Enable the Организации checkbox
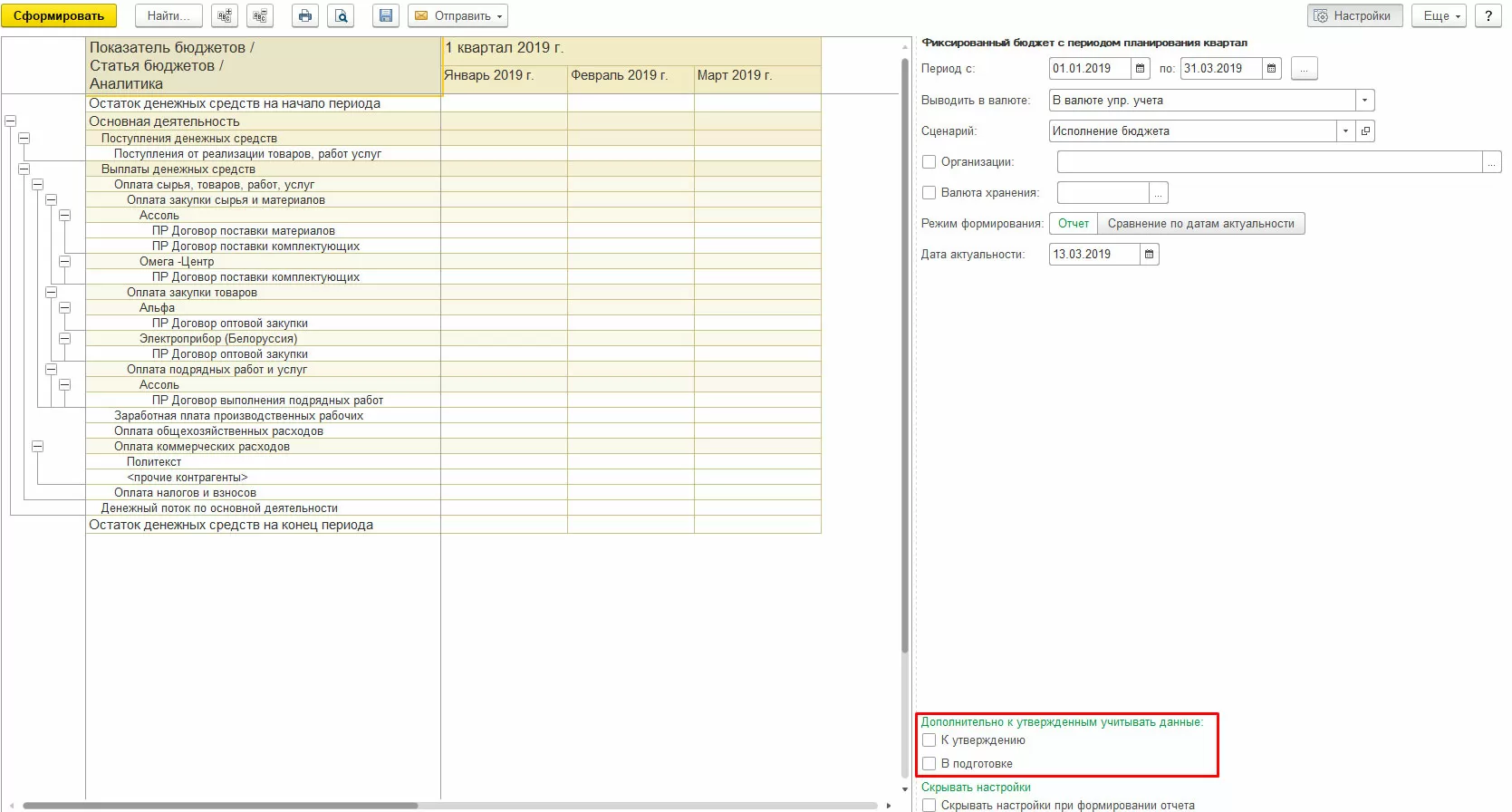This screenshot has height=812, width=1512. tap(929, 162)
